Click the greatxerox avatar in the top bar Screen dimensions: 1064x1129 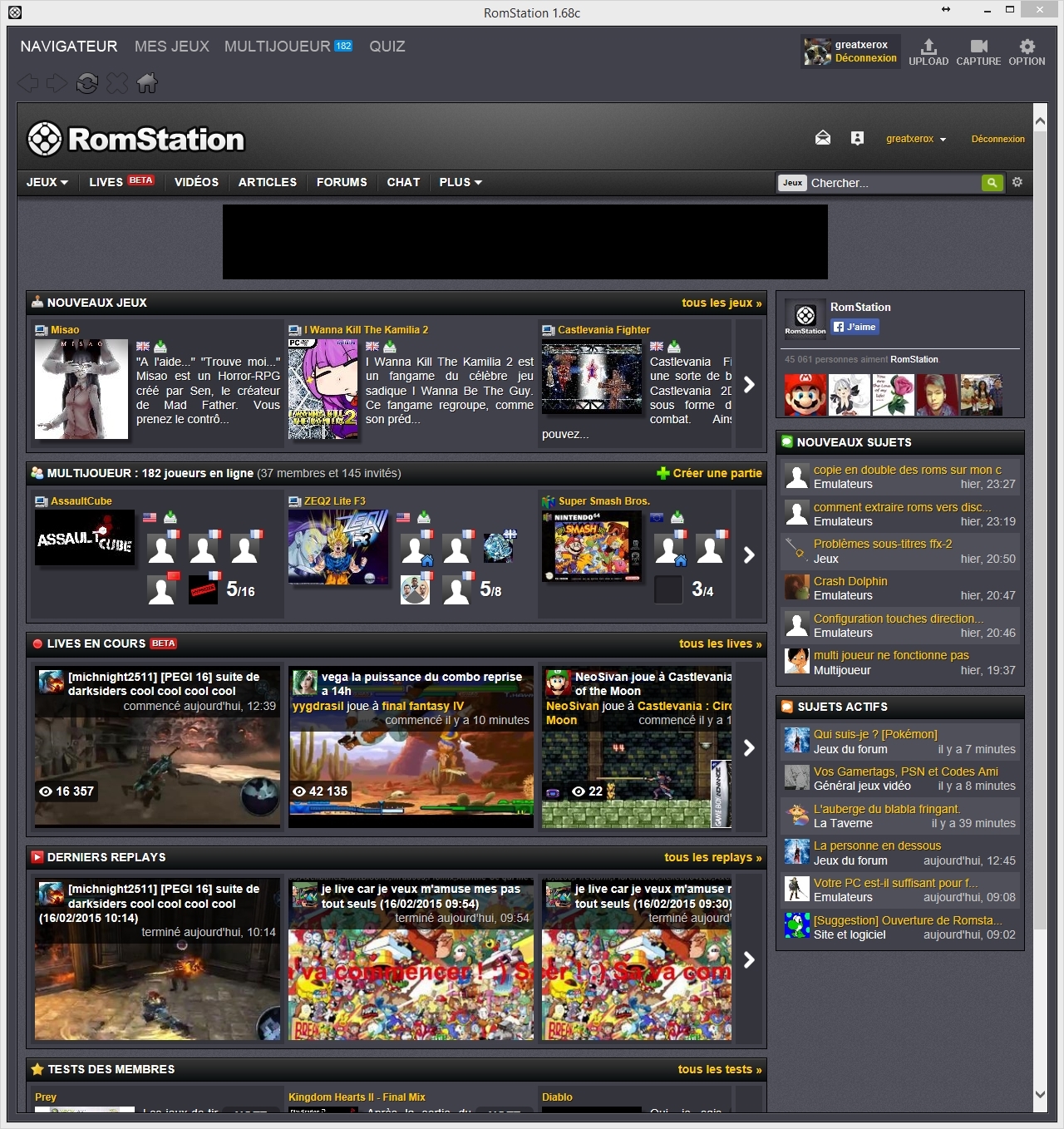tap(817, 52)
